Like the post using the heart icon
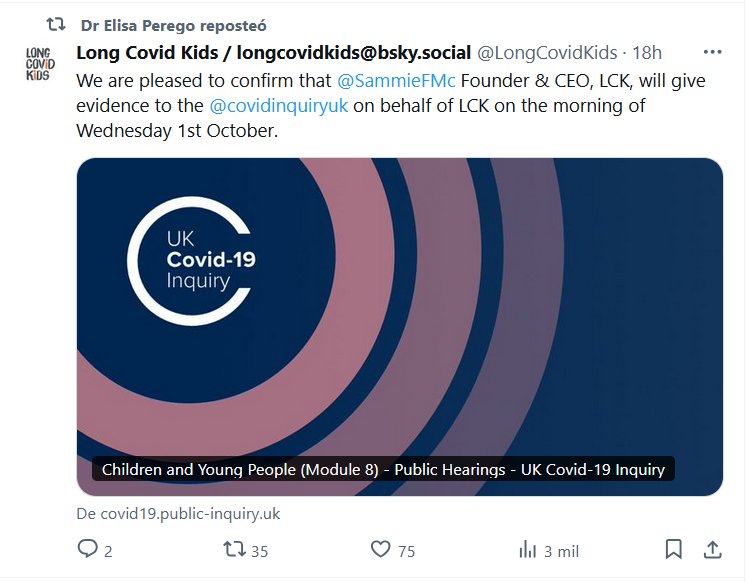Screen dimensions: 748x582 click(380, 549)
